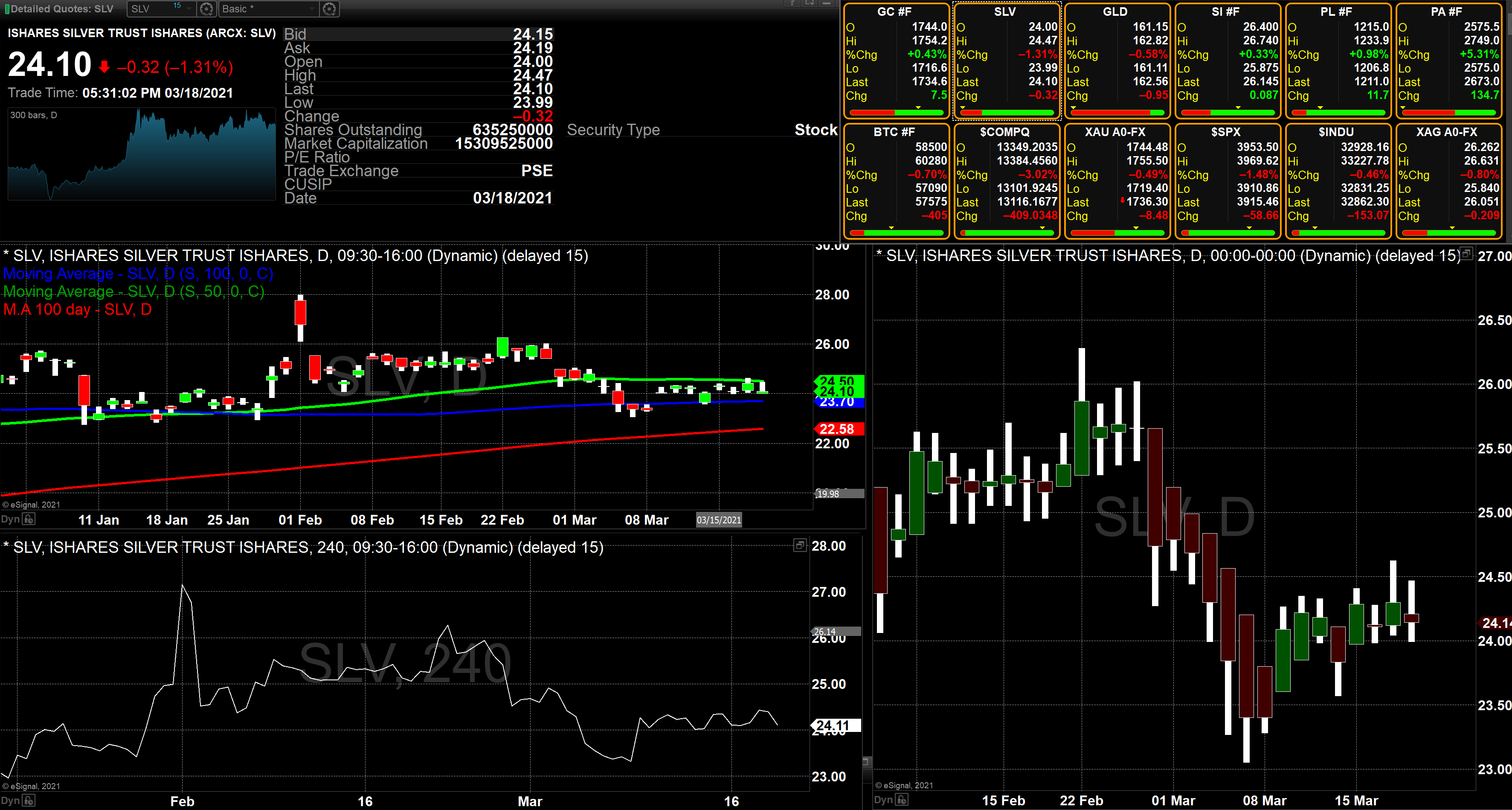This screenshot has width=1512, height=810.
Task: Click the Detailed Quotes: SLV title
Action: pos(61,9)
